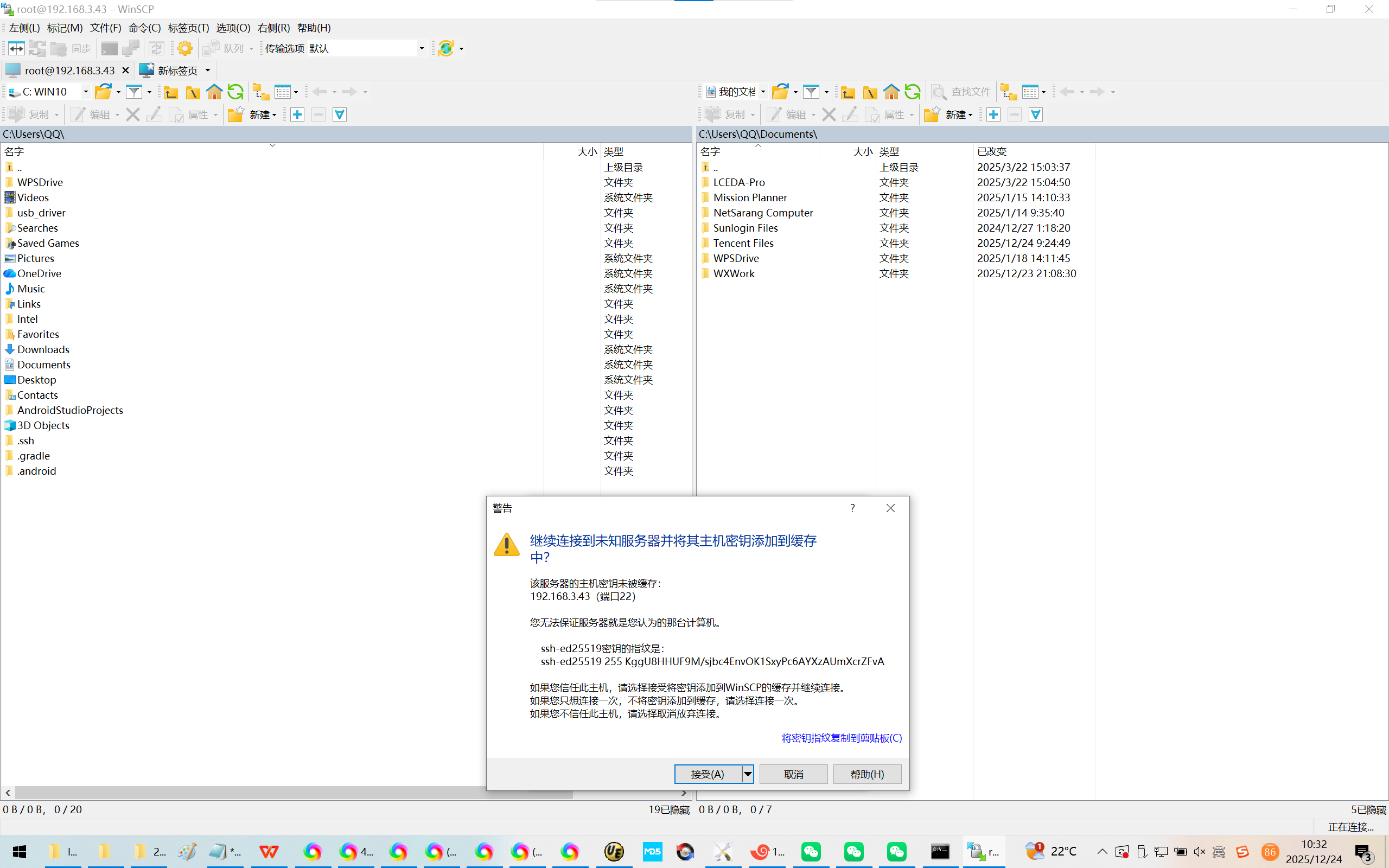
Task: Switch to the 新标签页 tab
Action: click(x=177, y=71)
